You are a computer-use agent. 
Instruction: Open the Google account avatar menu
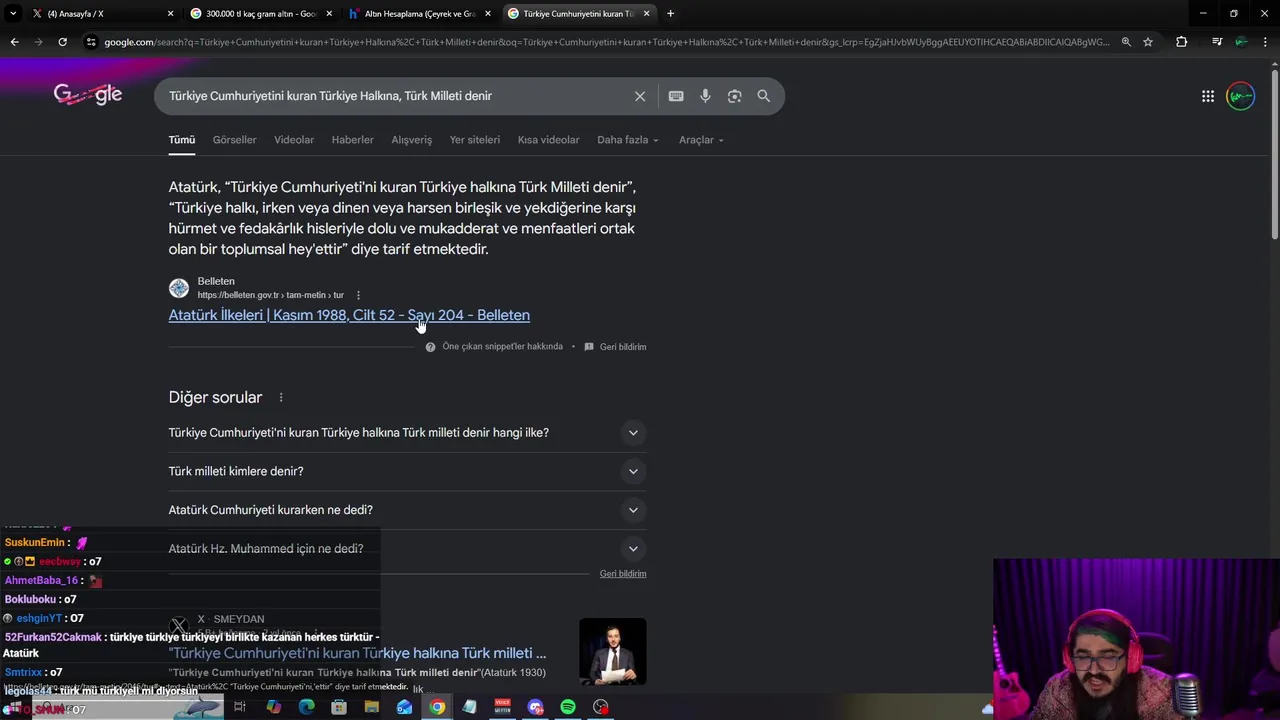[x=1240, y=96]
